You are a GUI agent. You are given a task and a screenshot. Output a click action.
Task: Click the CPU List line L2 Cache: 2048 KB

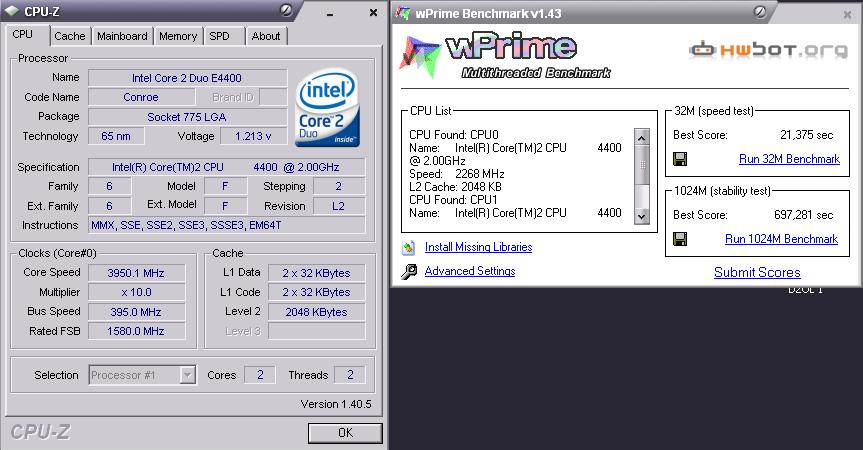[455, 187]
